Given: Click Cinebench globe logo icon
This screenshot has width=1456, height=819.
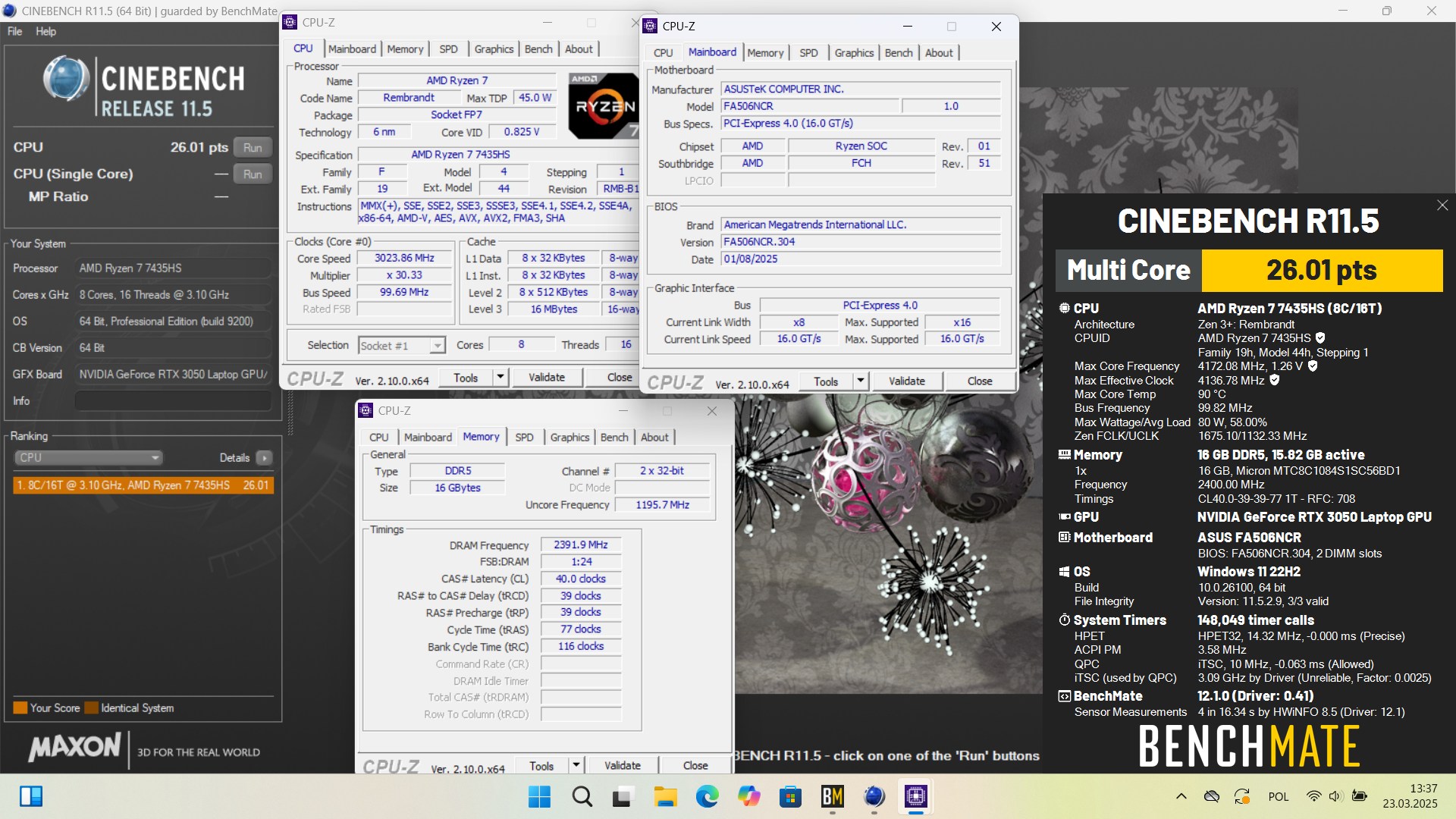Looking at the screenshot, I should click(x=67, y=79).
